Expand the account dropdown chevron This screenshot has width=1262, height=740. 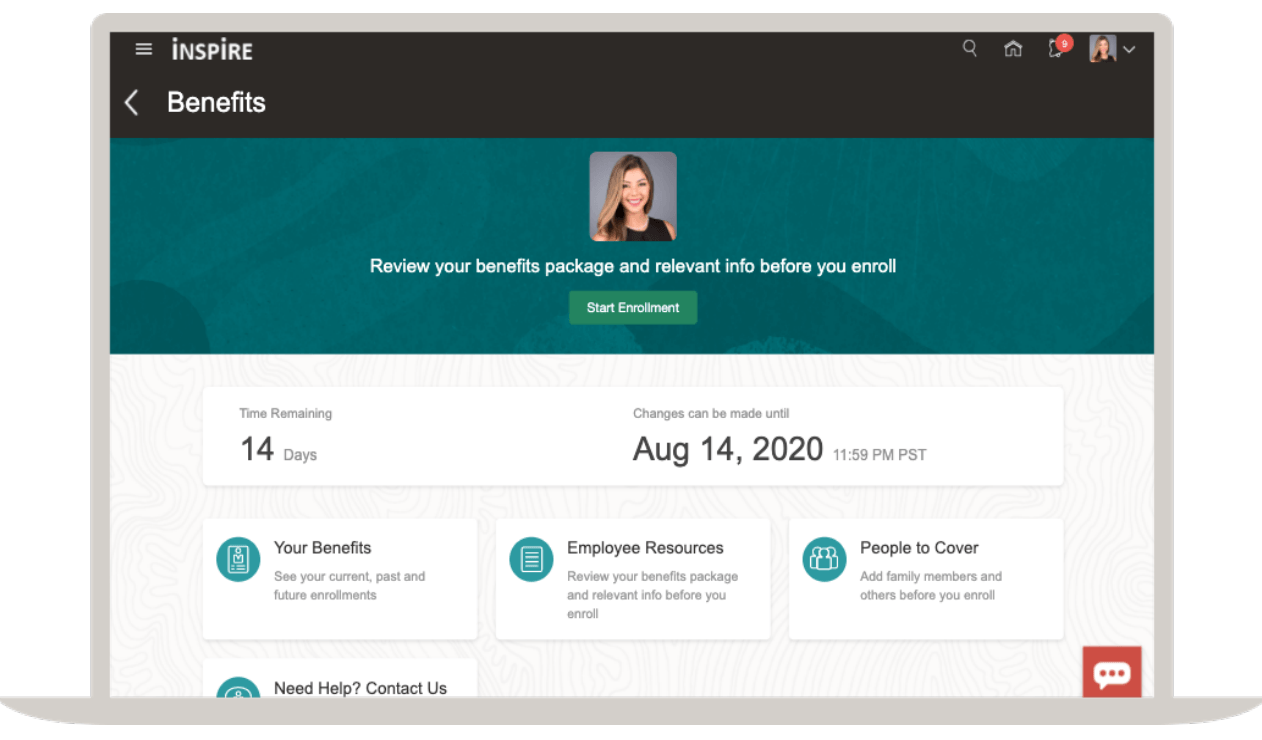coord(1129,49)
